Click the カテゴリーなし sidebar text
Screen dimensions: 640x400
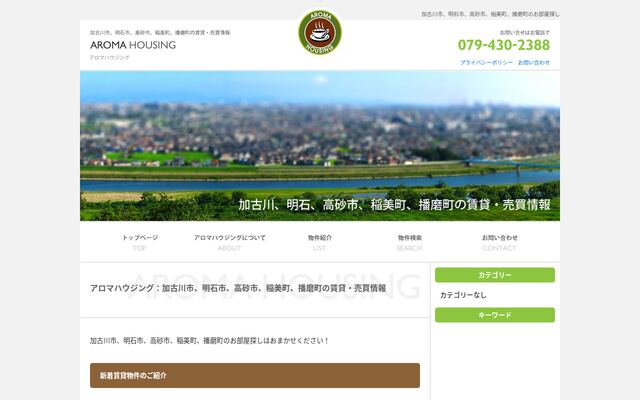pyautogui.click(x=463, y=295)
